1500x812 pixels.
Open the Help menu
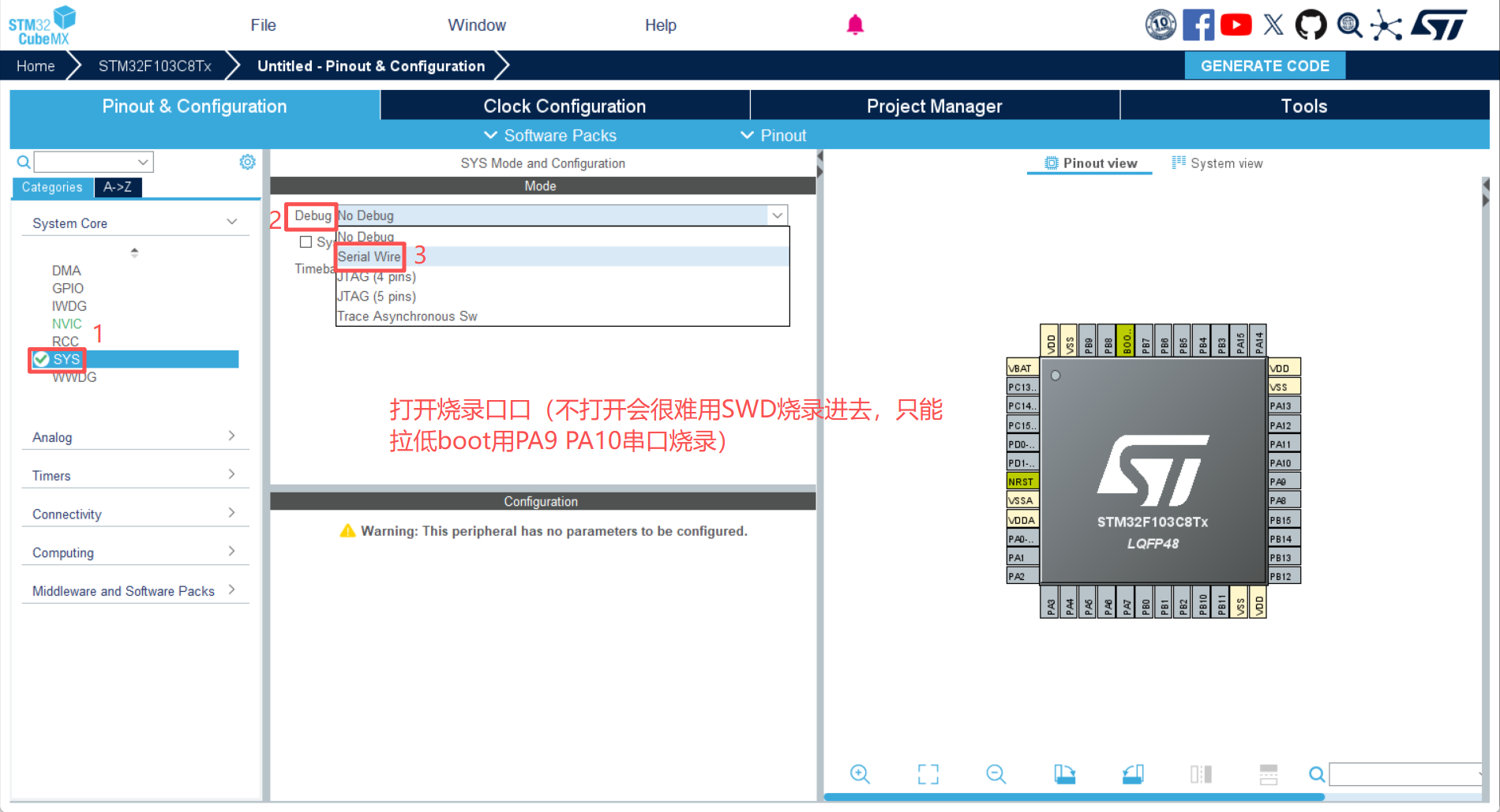[x=660, y=25]
